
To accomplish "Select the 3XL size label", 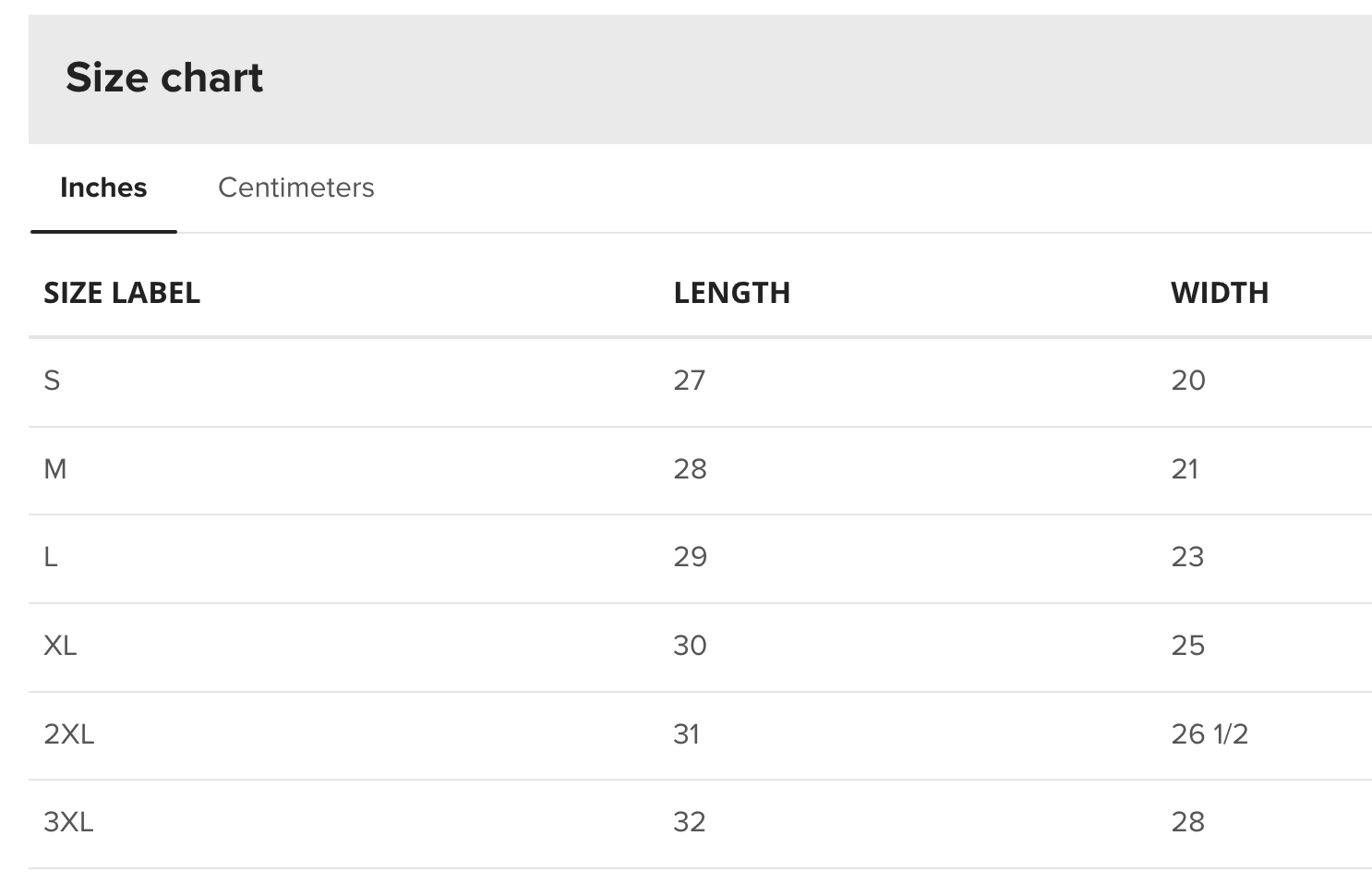I will [68, 822].
